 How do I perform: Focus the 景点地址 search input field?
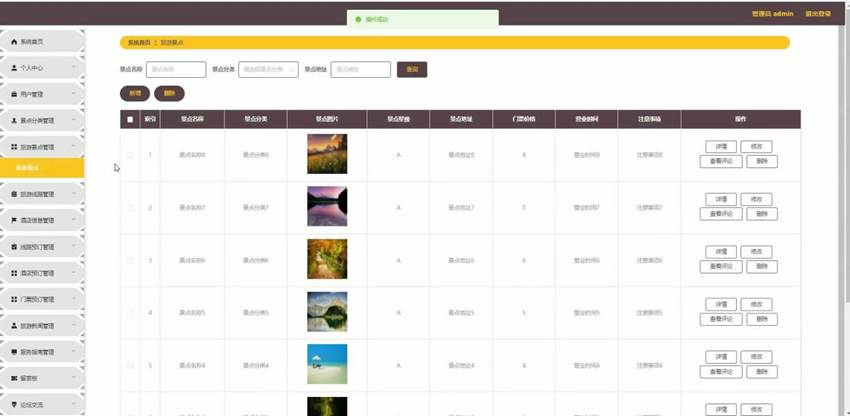[x=360, y=69]
